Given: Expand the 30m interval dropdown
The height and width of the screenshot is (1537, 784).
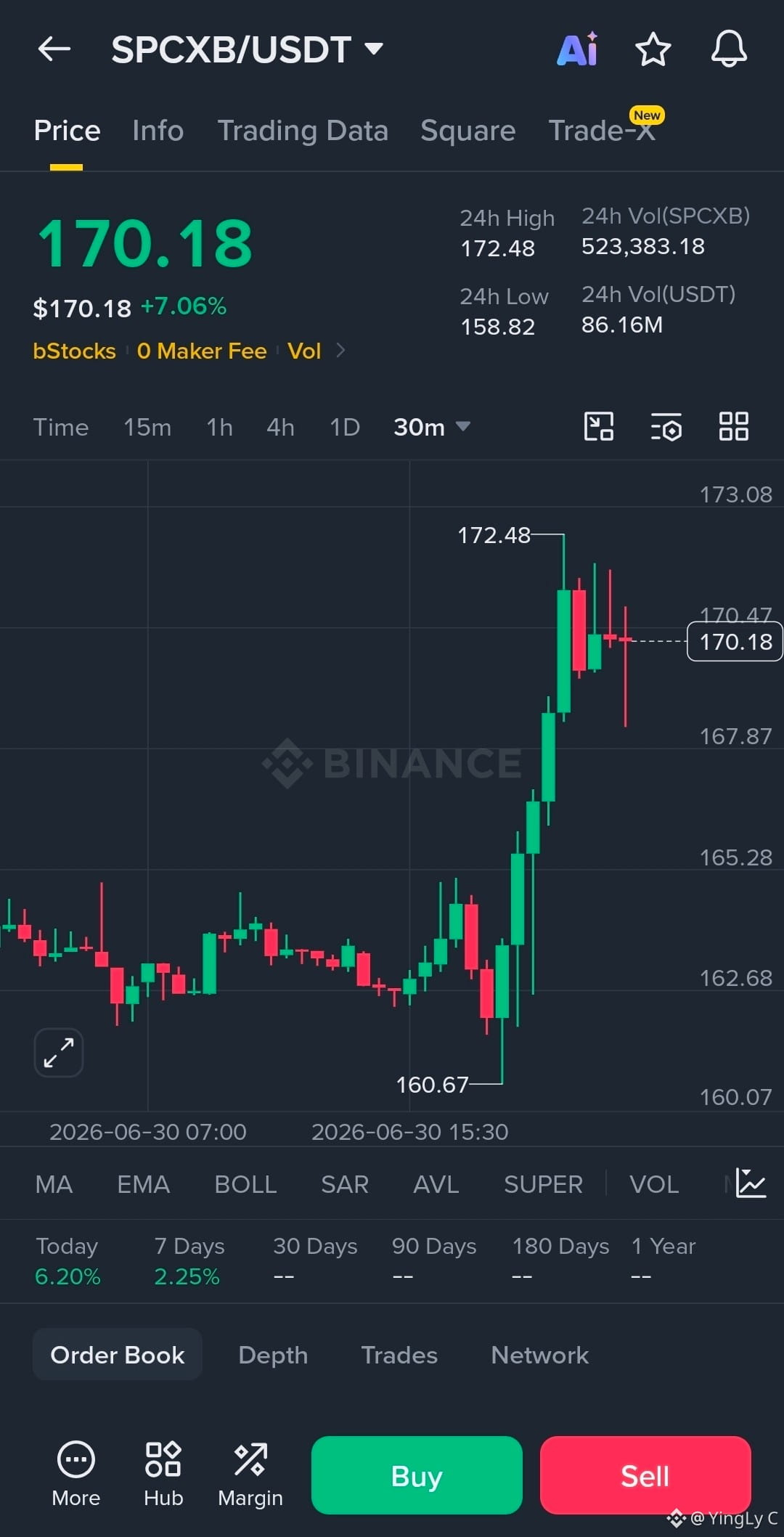Looking at the screenshot, I should (x=432, y=427).
